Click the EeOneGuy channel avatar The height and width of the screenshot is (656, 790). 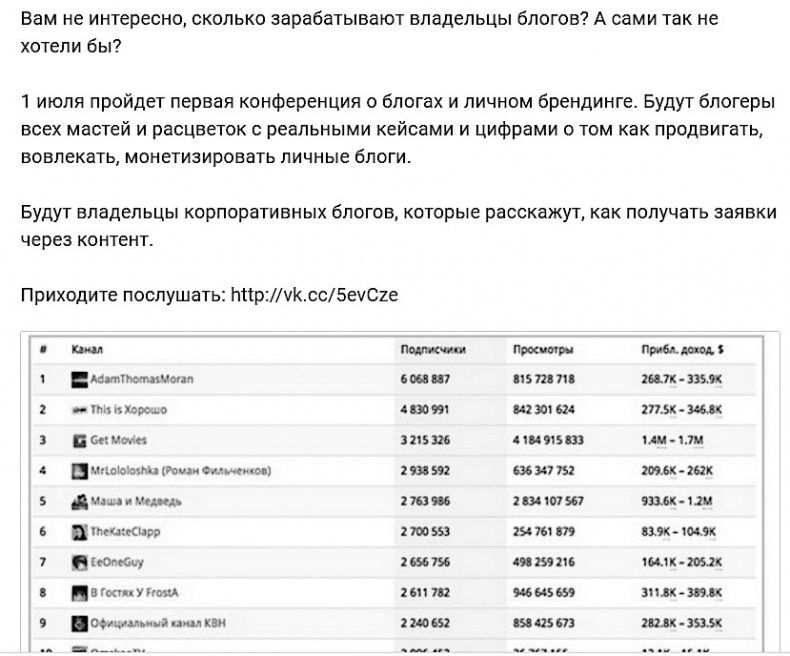point(80,562)
